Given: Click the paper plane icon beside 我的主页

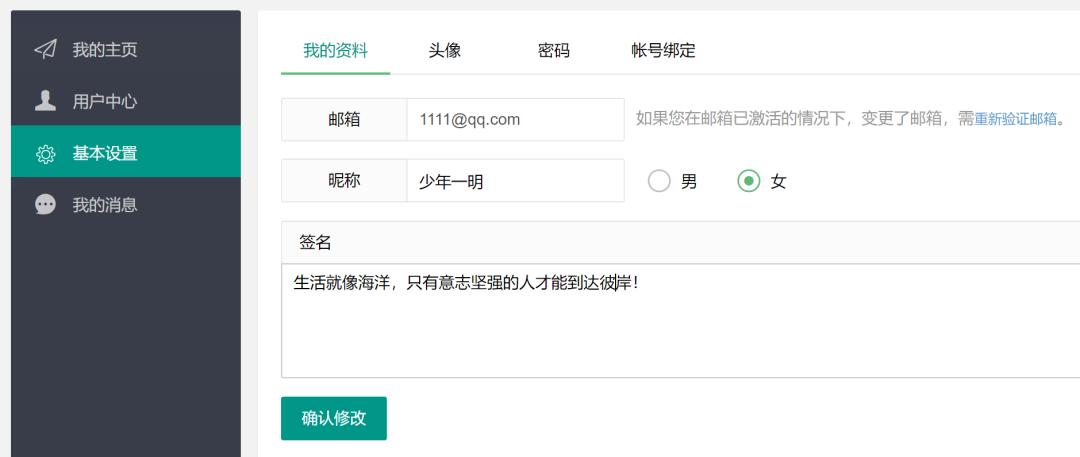Looking at the screenshot, I should click(x=45, y=50).
